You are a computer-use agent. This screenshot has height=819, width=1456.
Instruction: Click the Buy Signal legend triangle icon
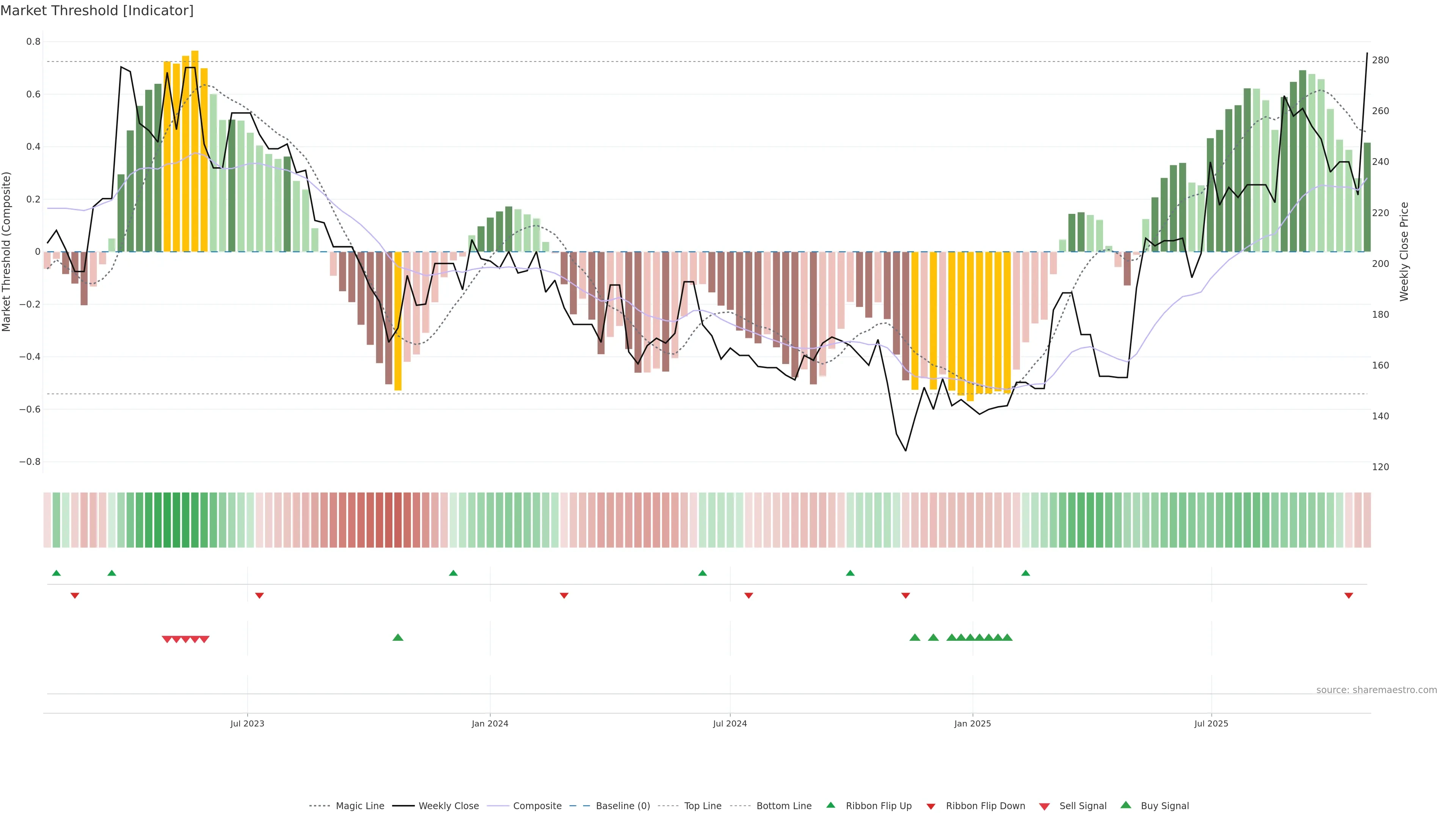point(1125,805)
